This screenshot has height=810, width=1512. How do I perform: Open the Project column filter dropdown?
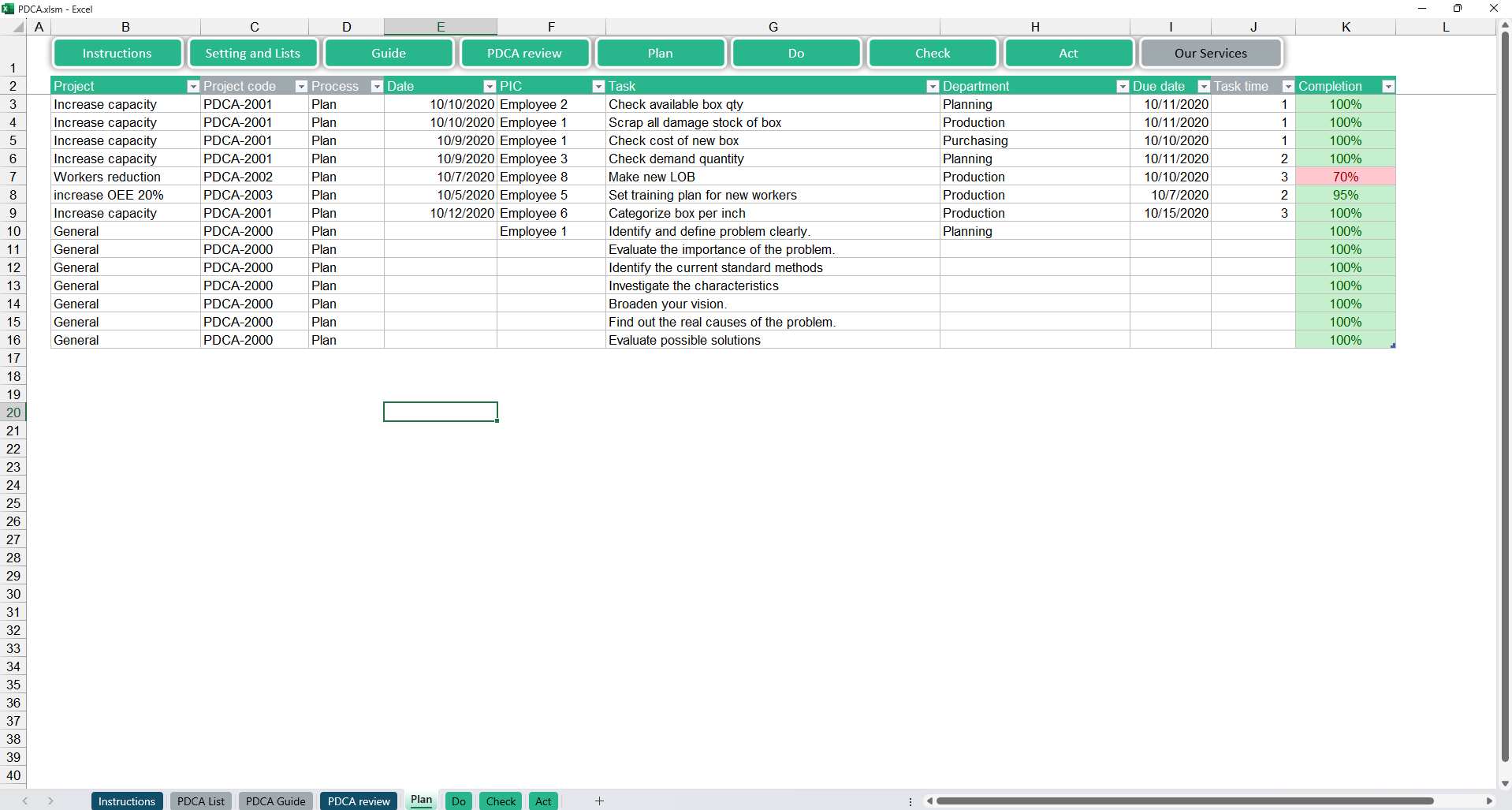[x=192, y=86]
